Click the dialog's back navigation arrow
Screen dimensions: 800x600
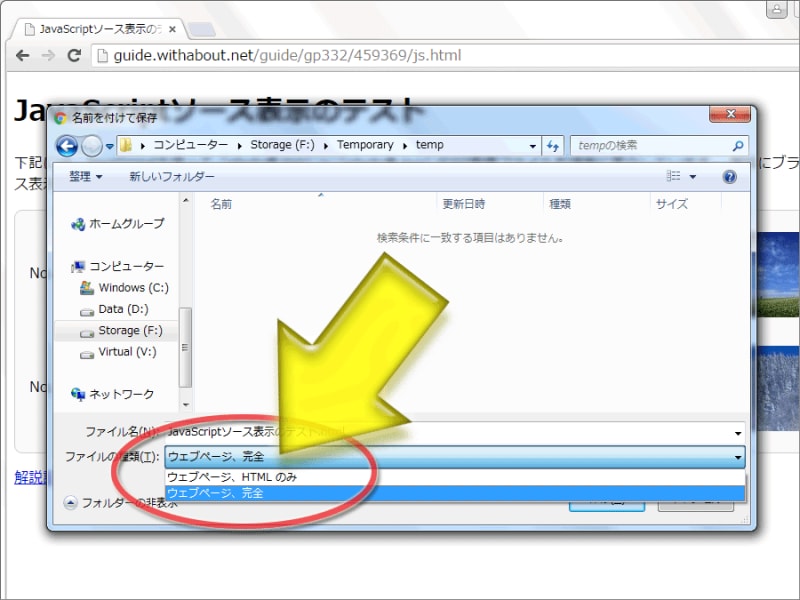tap(67, 146)
